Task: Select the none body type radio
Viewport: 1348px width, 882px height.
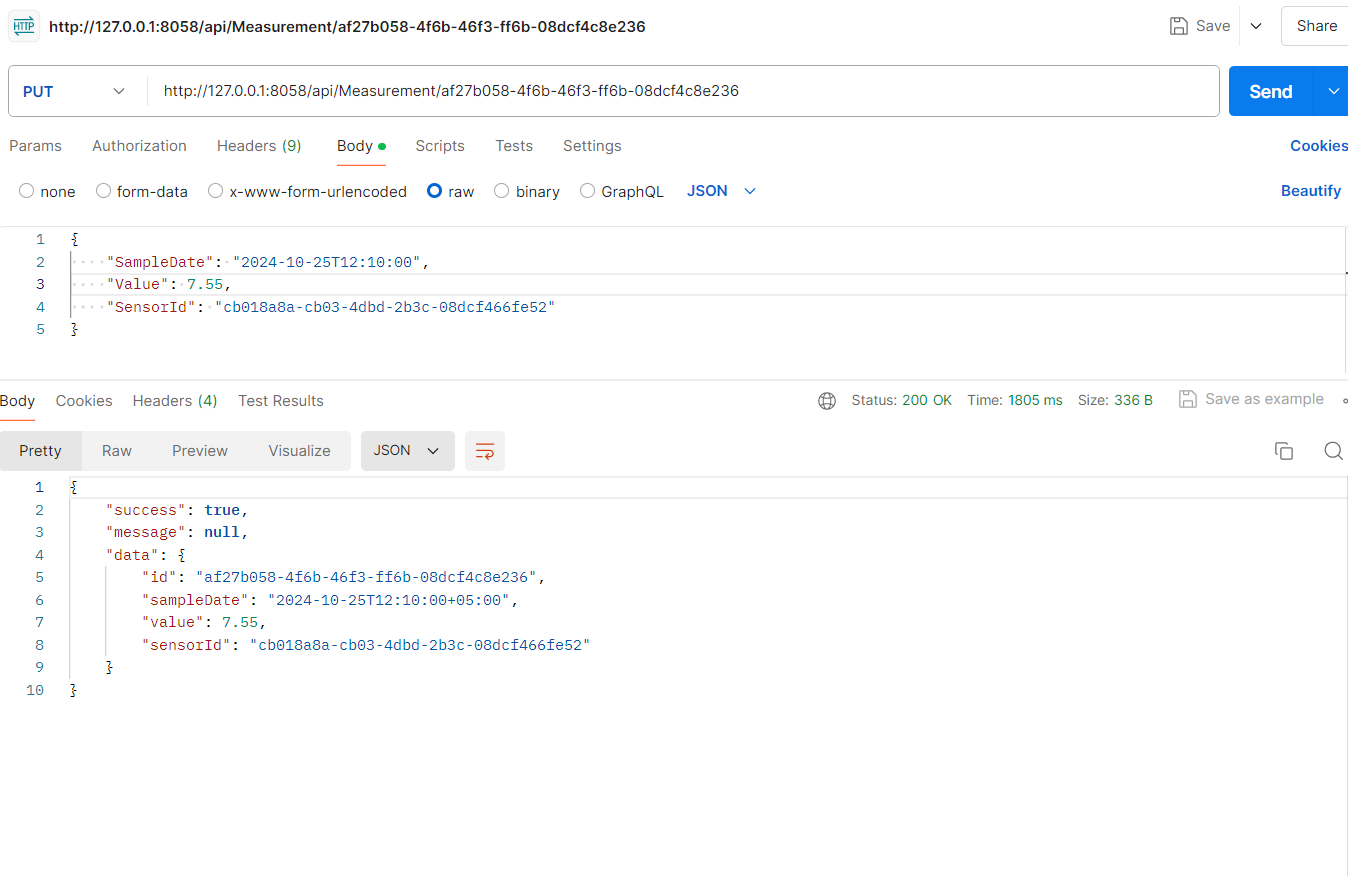Action: click(27, 191)
